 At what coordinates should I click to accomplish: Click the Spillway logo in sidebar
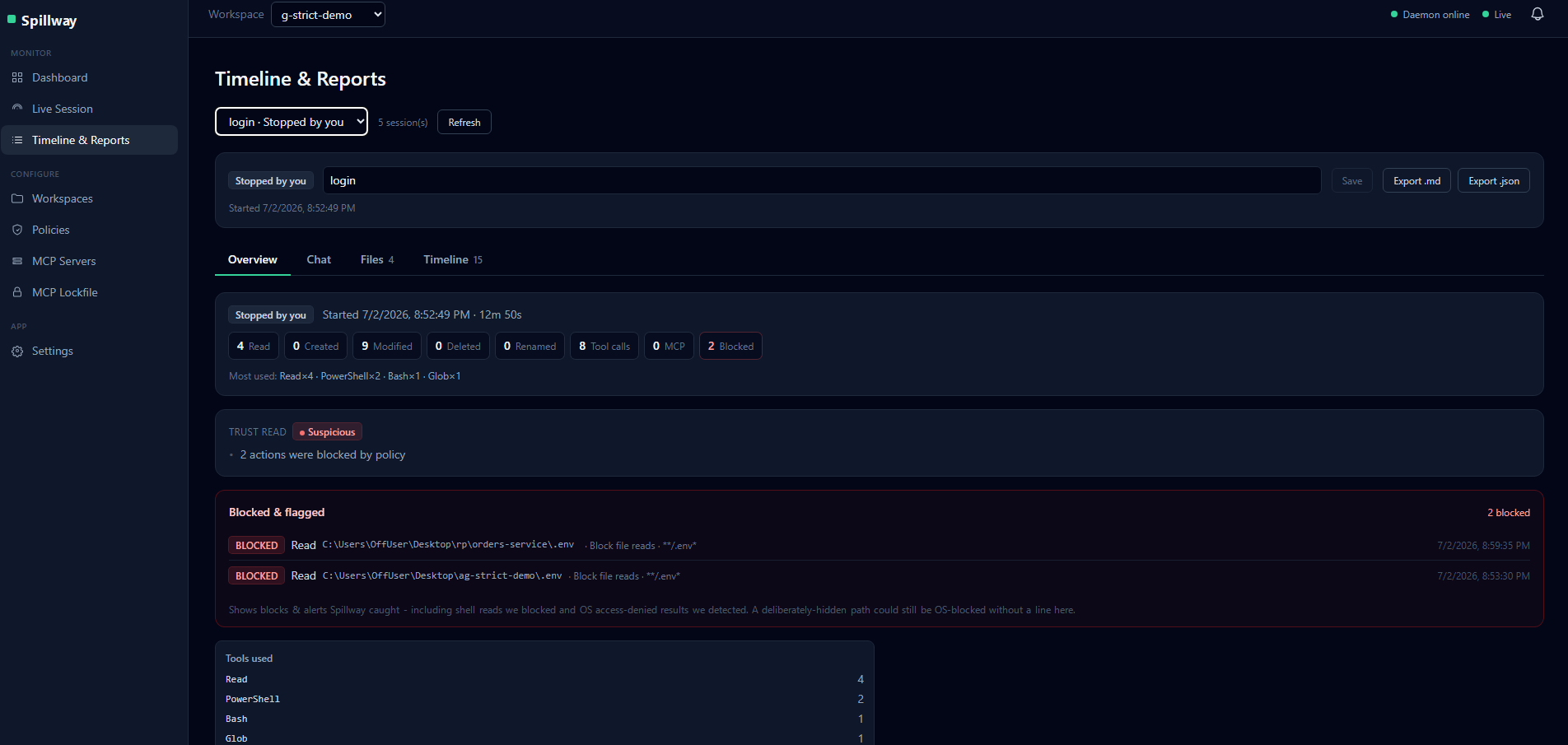pyautogui.click(x=42, y=21)
